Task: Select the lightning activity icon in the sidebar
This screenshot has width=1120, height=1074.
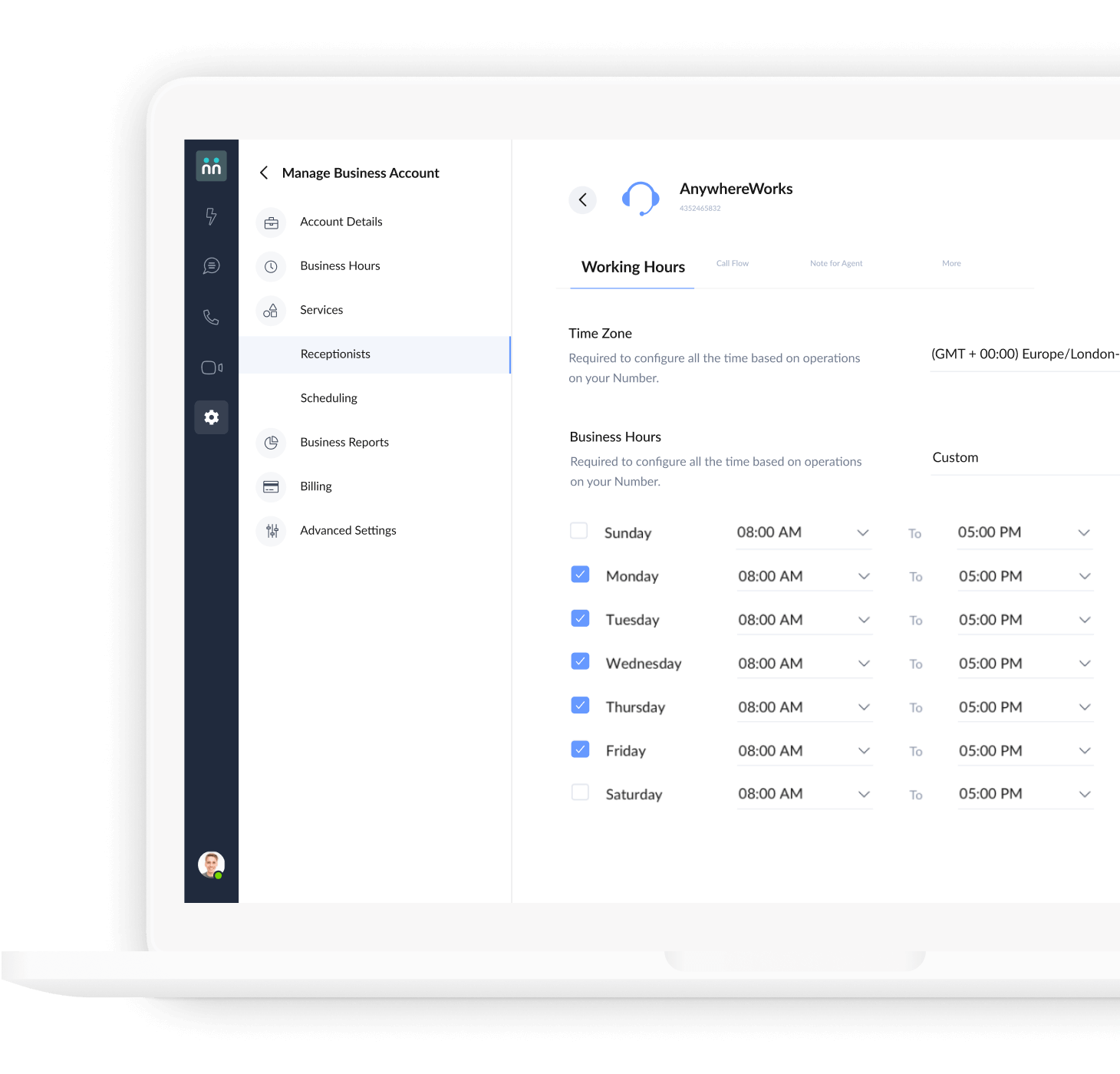Action: [211, 217]
